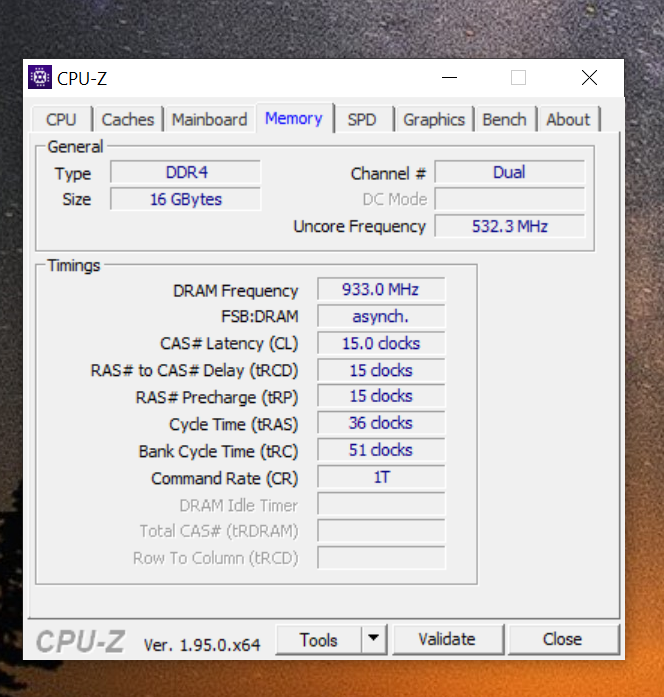Click the DRAM Frequency label

coord(236,291)
